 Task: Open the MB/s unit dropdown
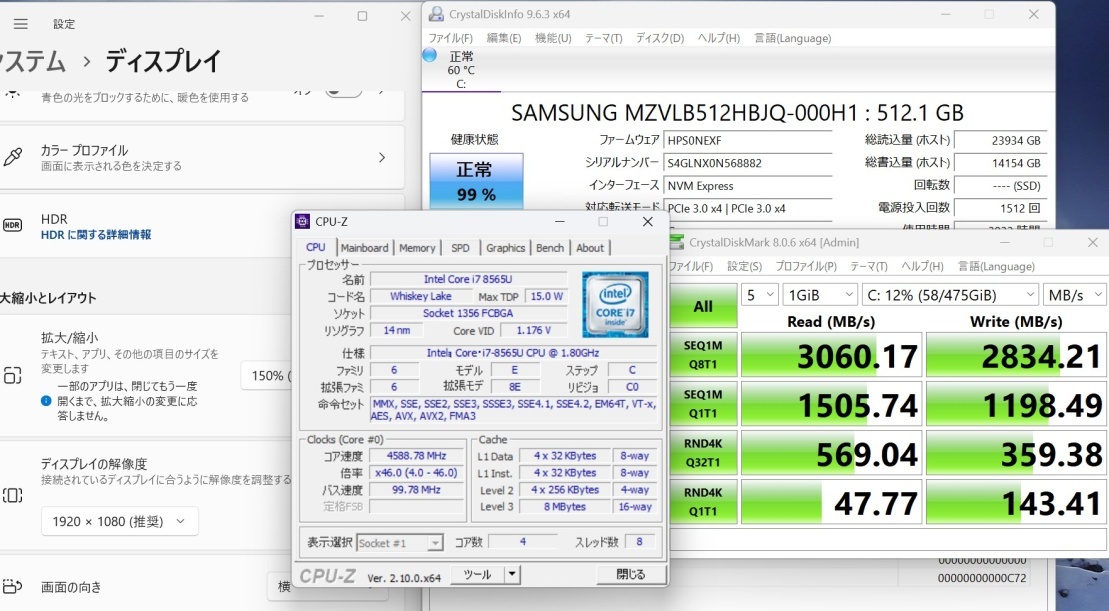(1074, 295)
